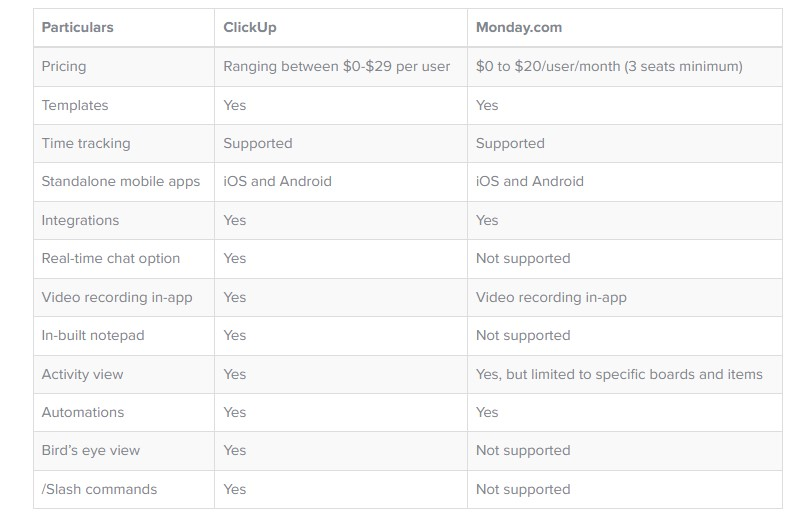The height and width of the screenshot is (521, 803).
Task: Select the Templates row label
Action: click(x=75, y=105)
